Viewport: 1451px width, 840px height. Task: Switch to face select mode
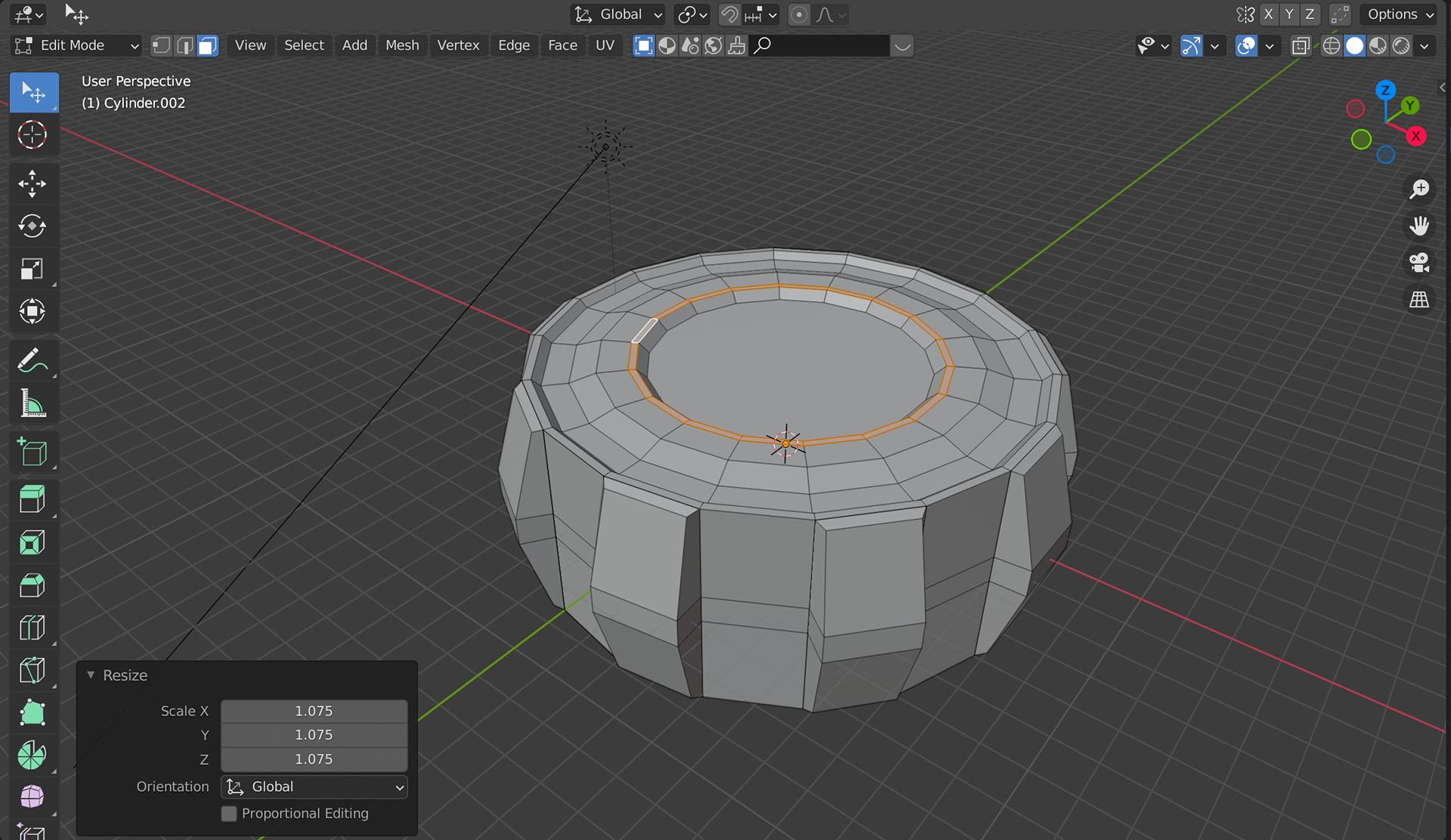pos(207,46)
